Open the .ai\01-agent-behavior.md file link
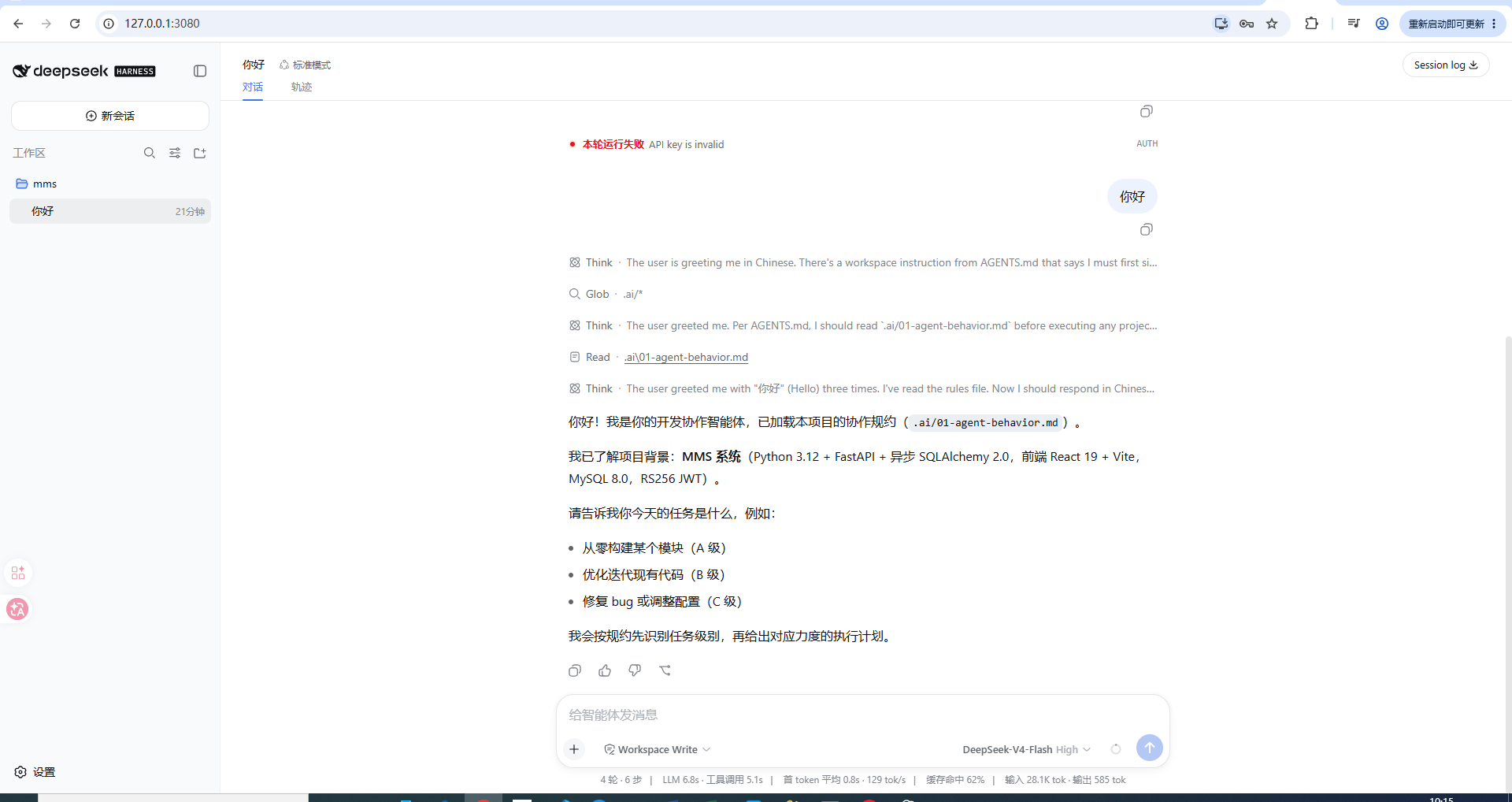The height and width of the screenshot is (802, 1512). [686, 357]
